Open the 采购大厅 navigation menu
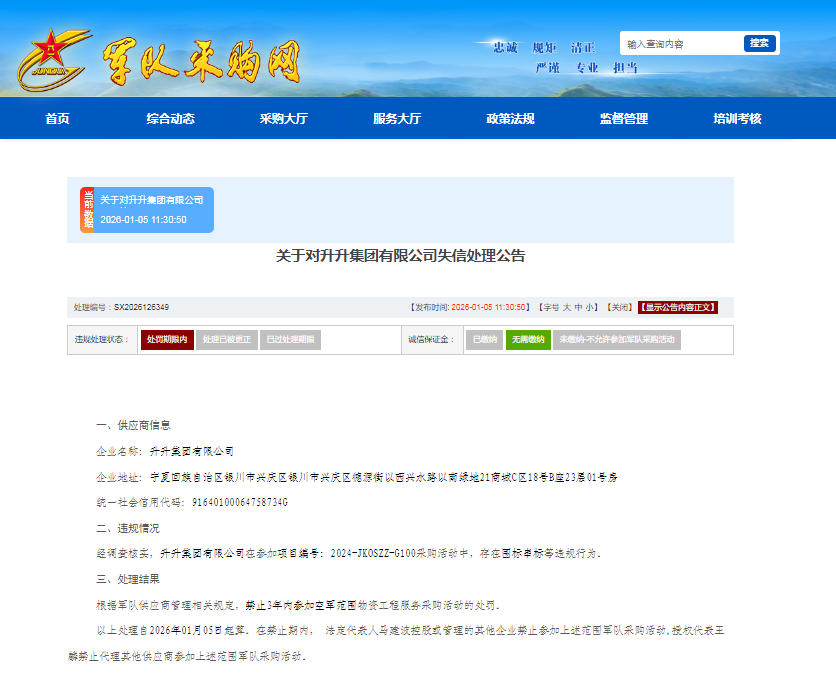This screenshot has width=836, height=673. pos(283,119)
